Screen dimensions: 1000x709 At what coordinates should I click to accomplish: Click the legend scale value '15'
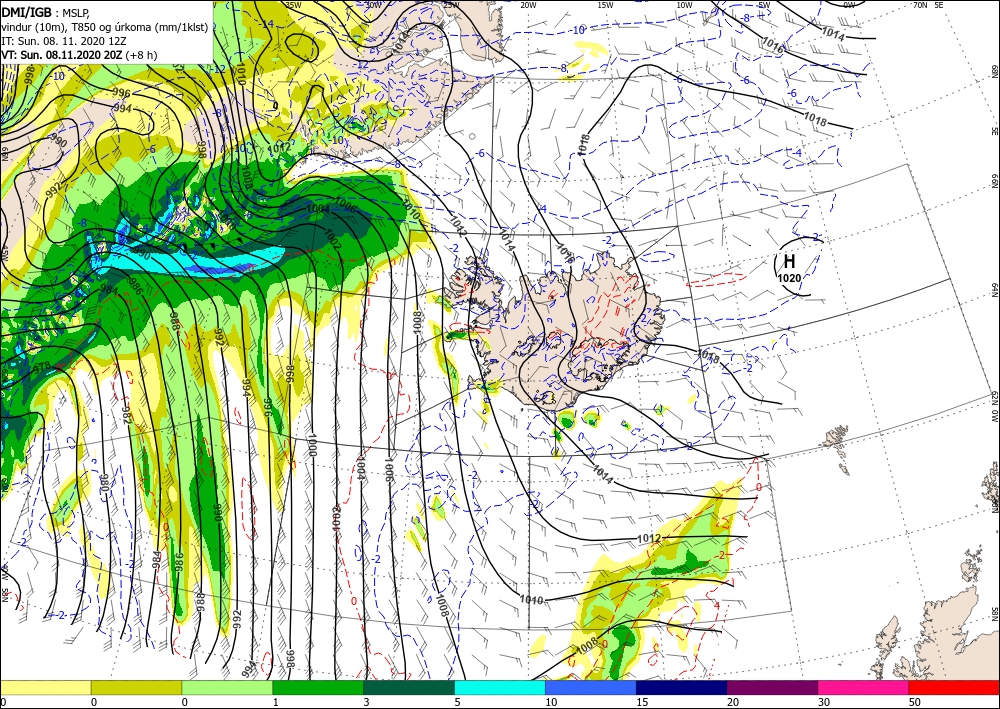[x=642, y=702]
